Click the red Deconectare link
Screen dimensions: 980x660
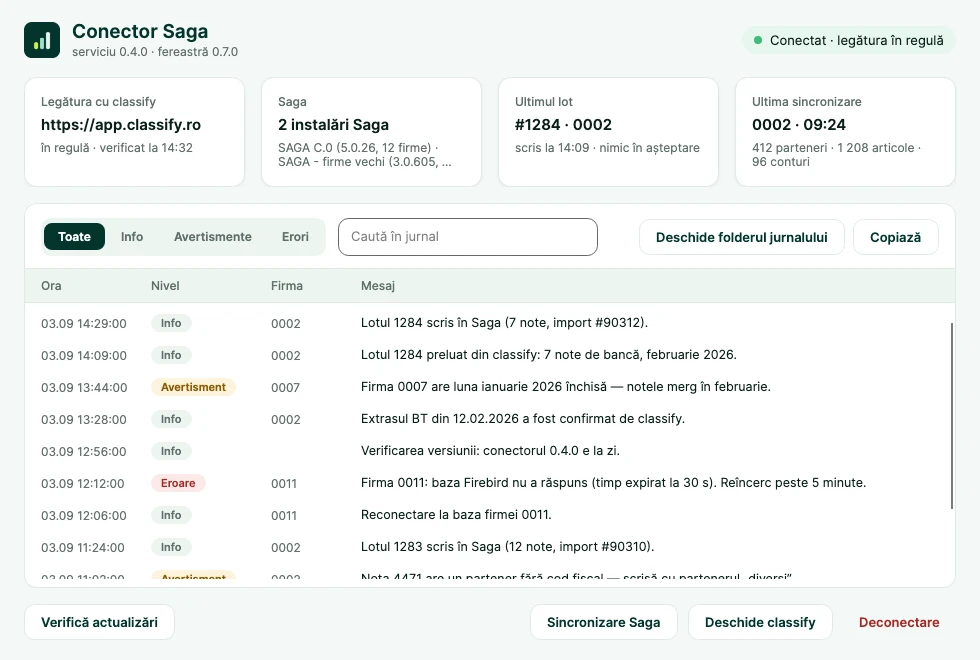point(899,622)
